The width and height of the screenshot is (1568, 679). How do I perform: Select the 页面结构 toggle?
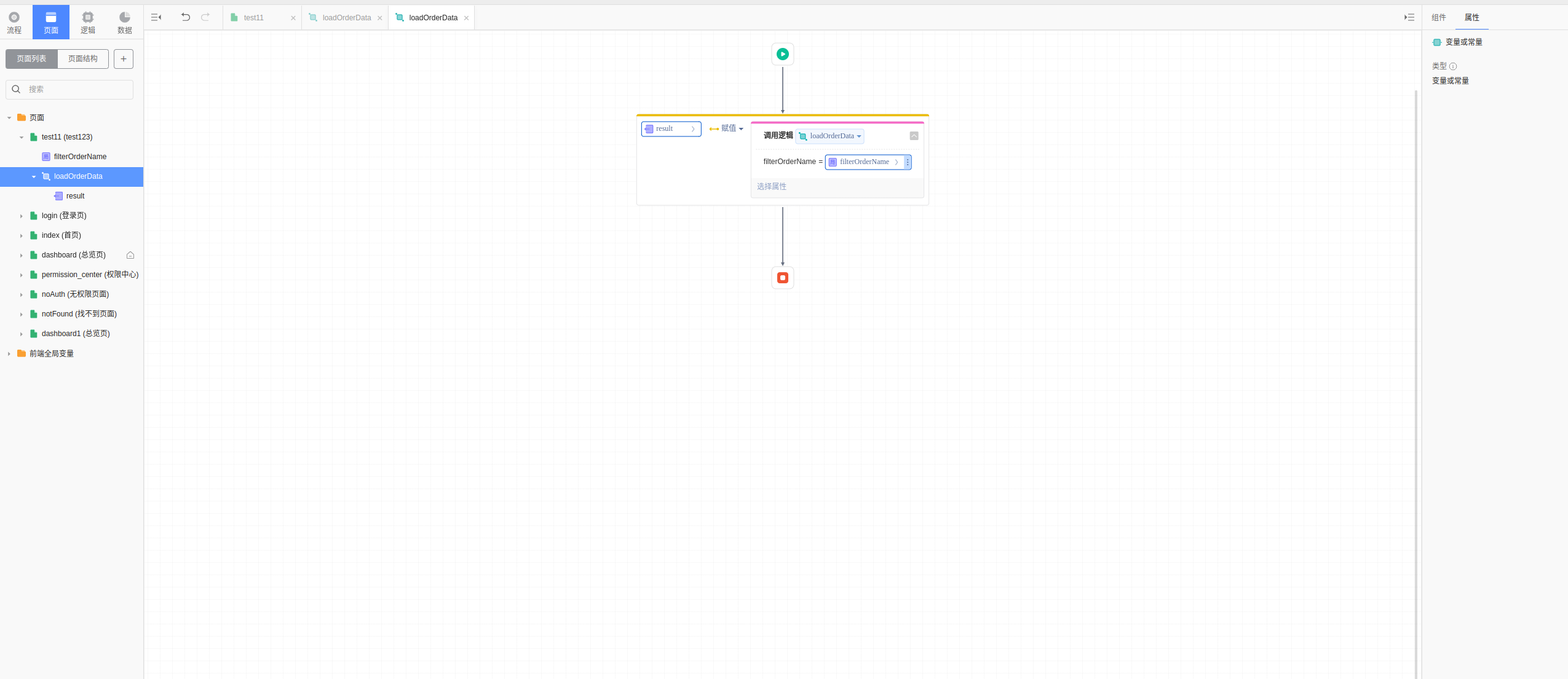point(83,59)
